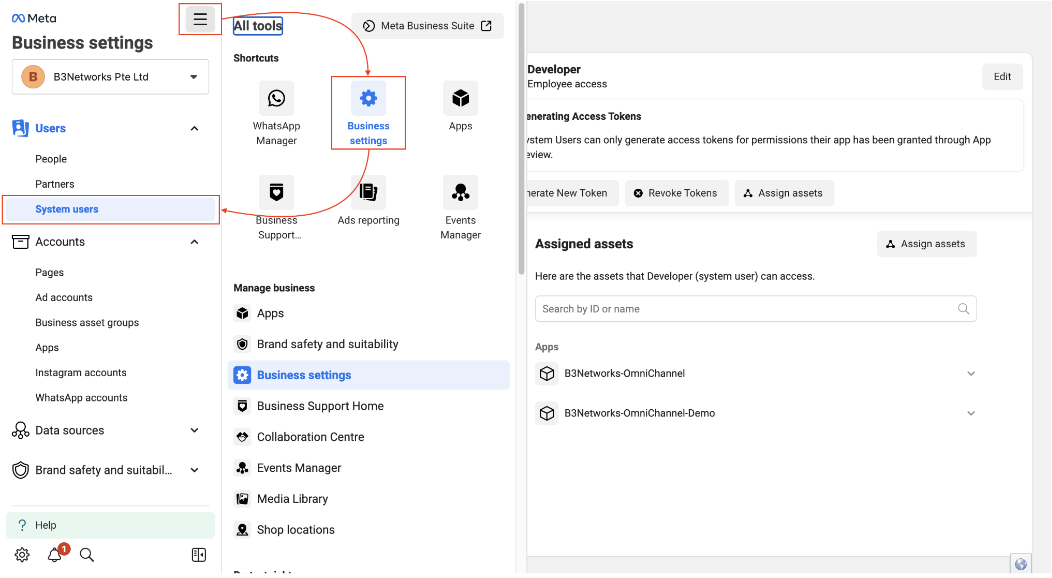Open Business Support Home
1052x578 pixels.
tap(369, 406)
